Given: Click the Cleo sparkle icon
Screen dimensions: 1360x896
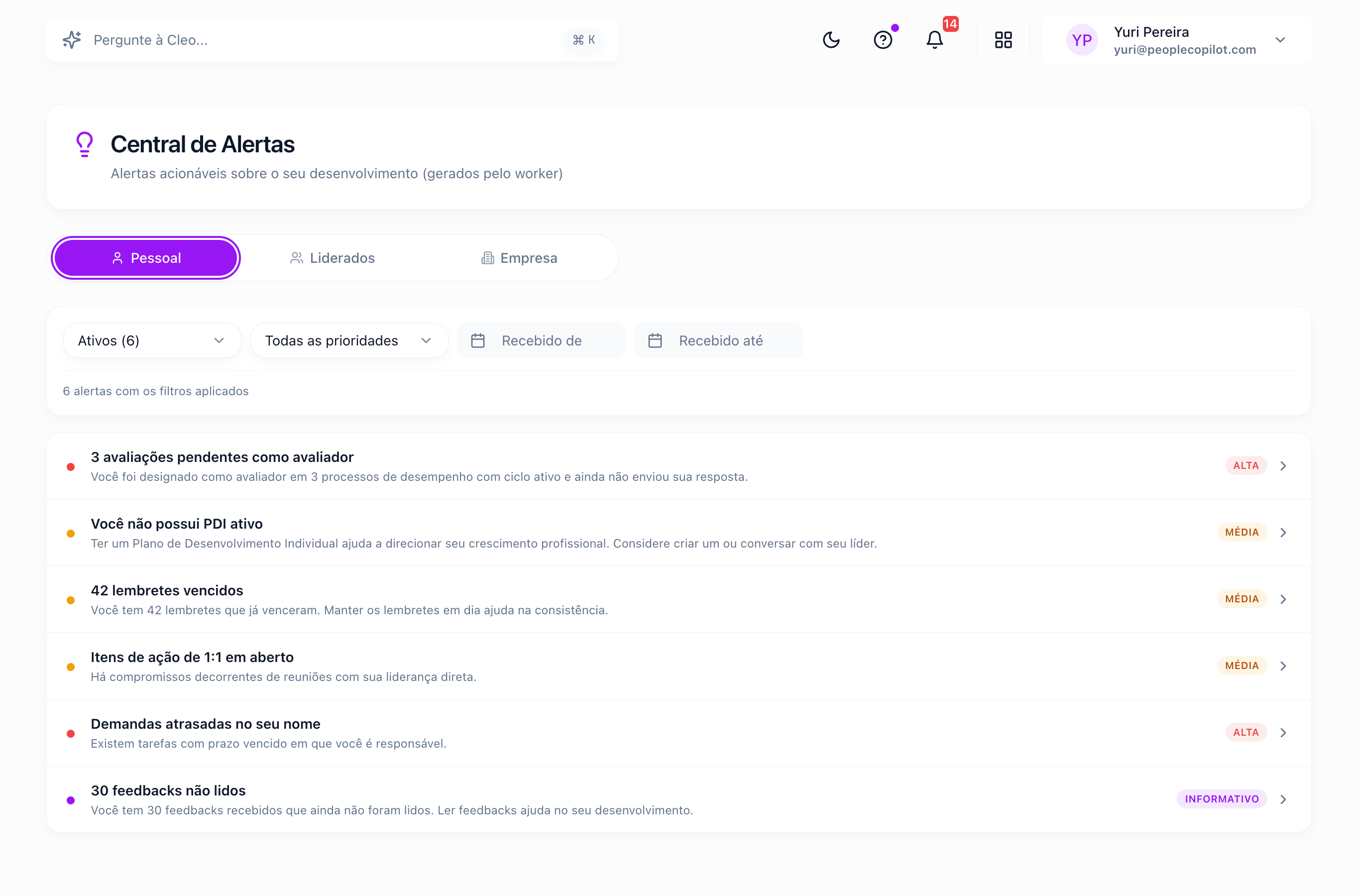Looking at the screenshot, I should tap(72, 40).
